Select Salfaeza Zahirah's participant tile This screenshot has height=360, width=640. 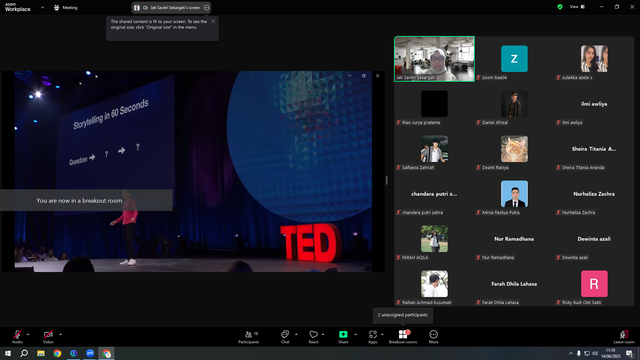pos(434,149)
